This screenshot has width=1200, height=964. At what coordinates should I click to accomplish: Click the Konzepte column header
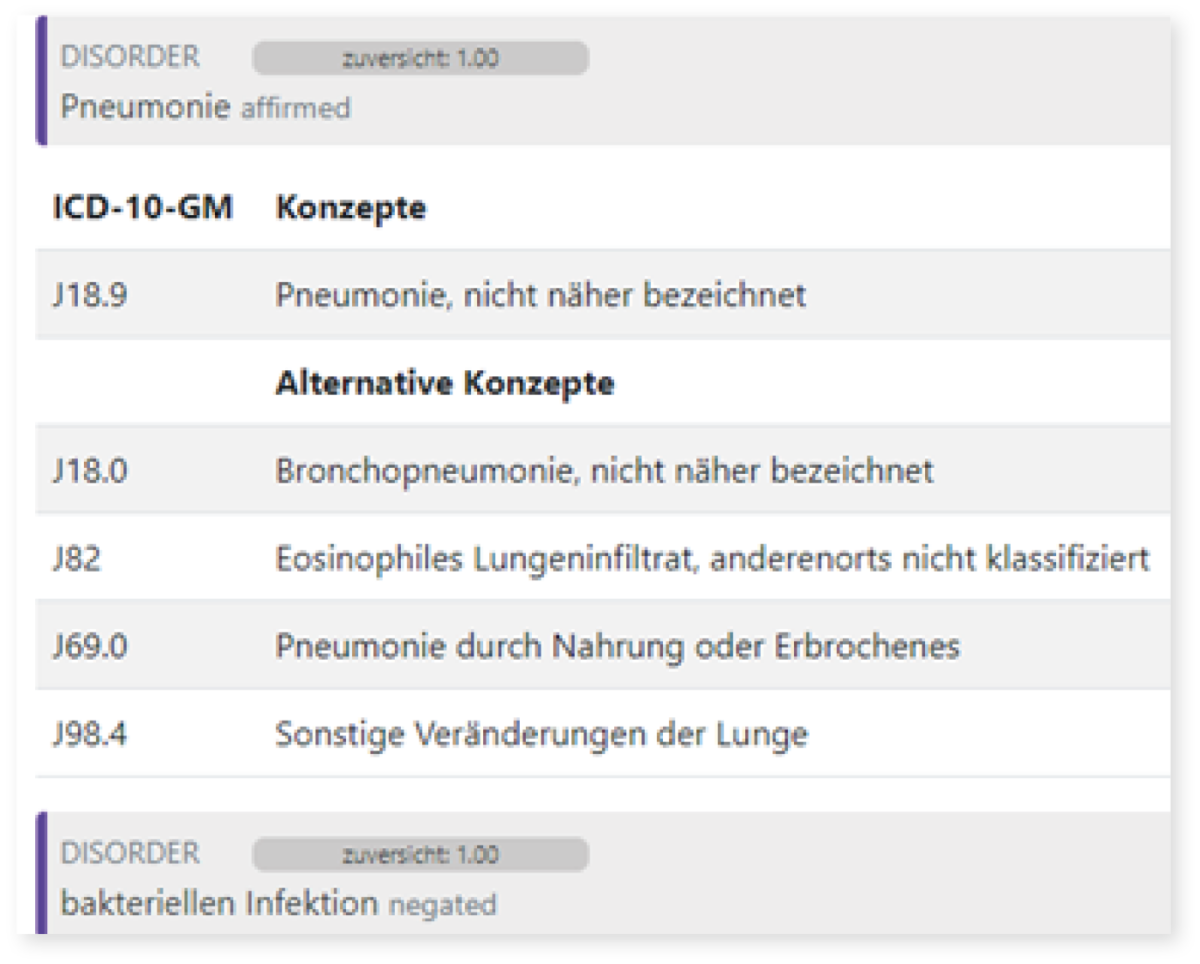click(x=351, y=208)
